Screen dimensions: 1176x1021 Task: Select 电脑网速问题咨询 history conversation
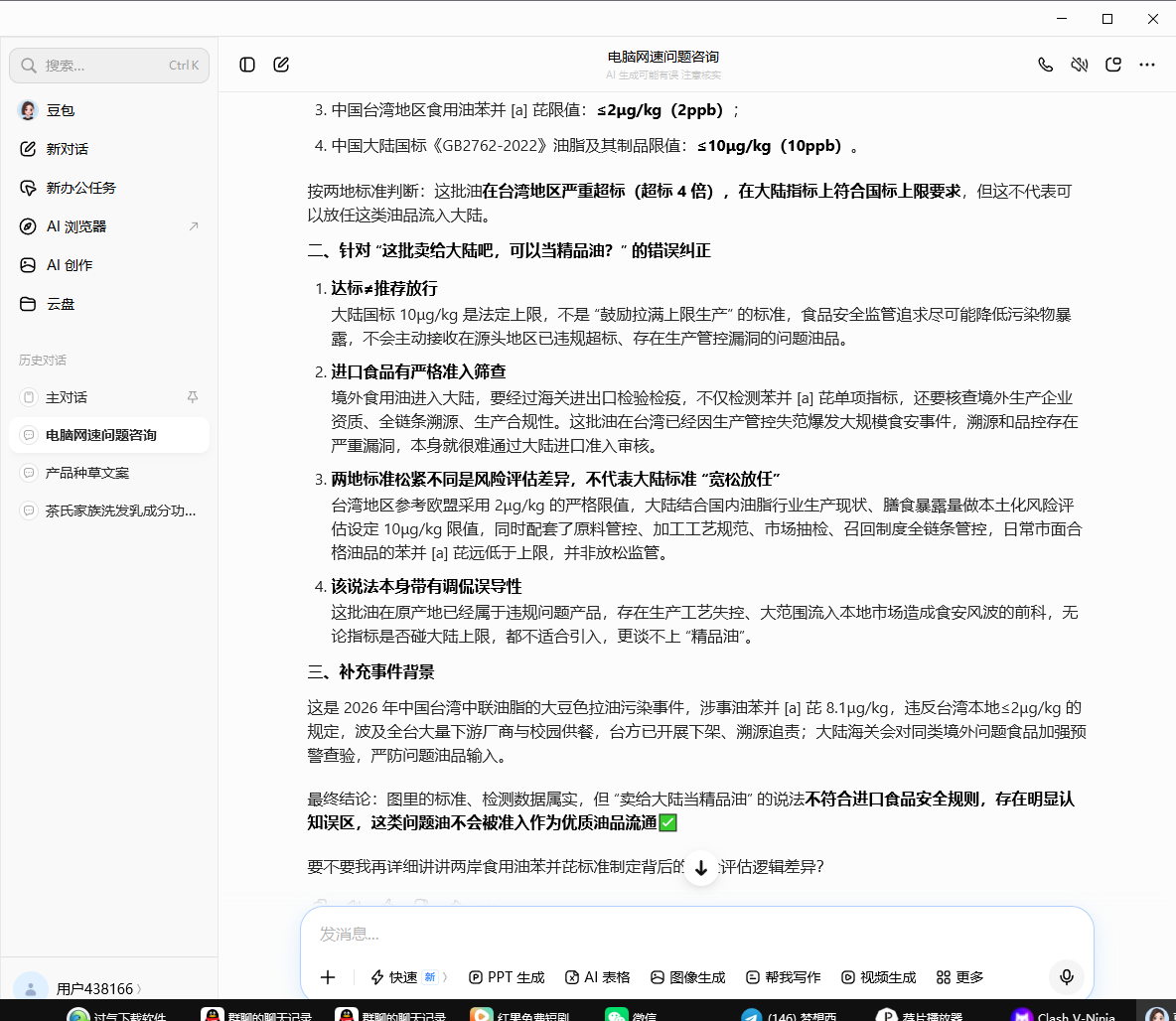tap(109, 435)
